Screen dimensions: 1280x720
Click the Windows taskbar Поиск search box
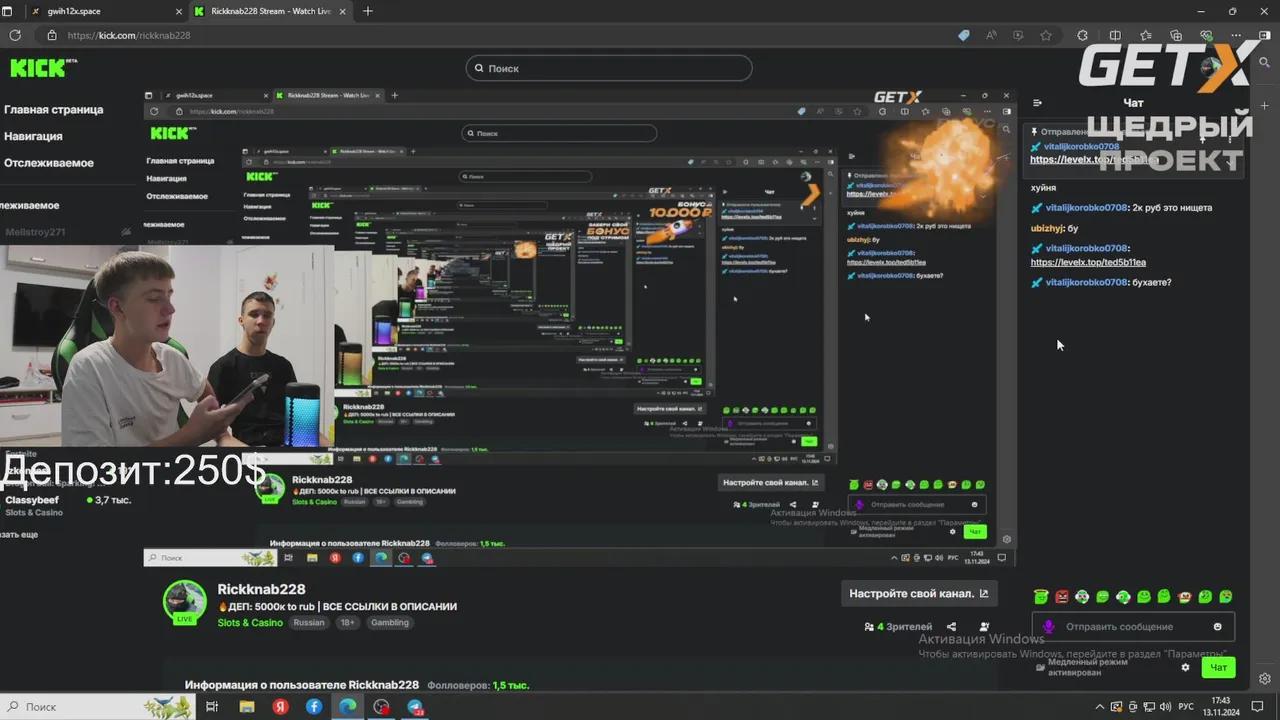click(x=96, y=707)
